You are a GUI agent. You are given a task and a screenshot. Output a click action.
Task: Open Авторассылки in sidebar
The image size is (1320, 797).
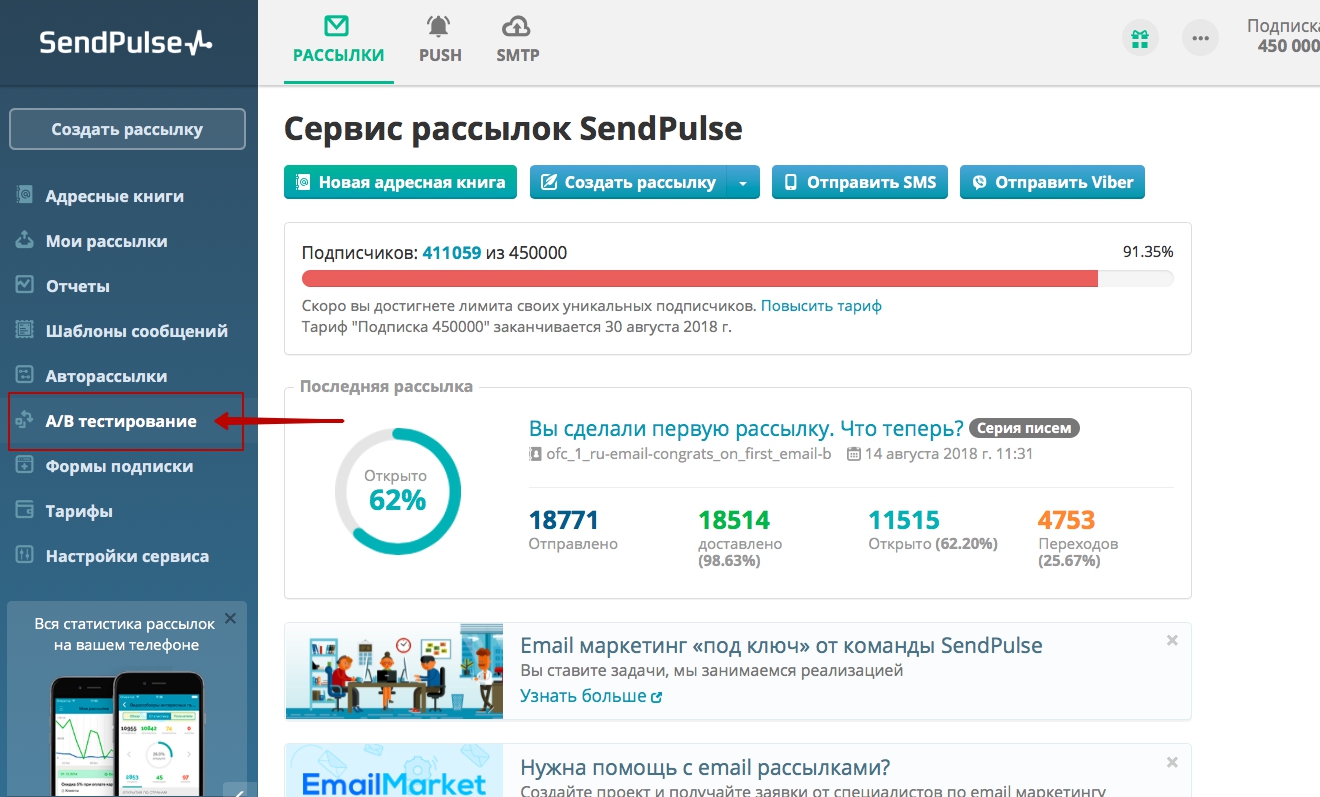[106, 376]
